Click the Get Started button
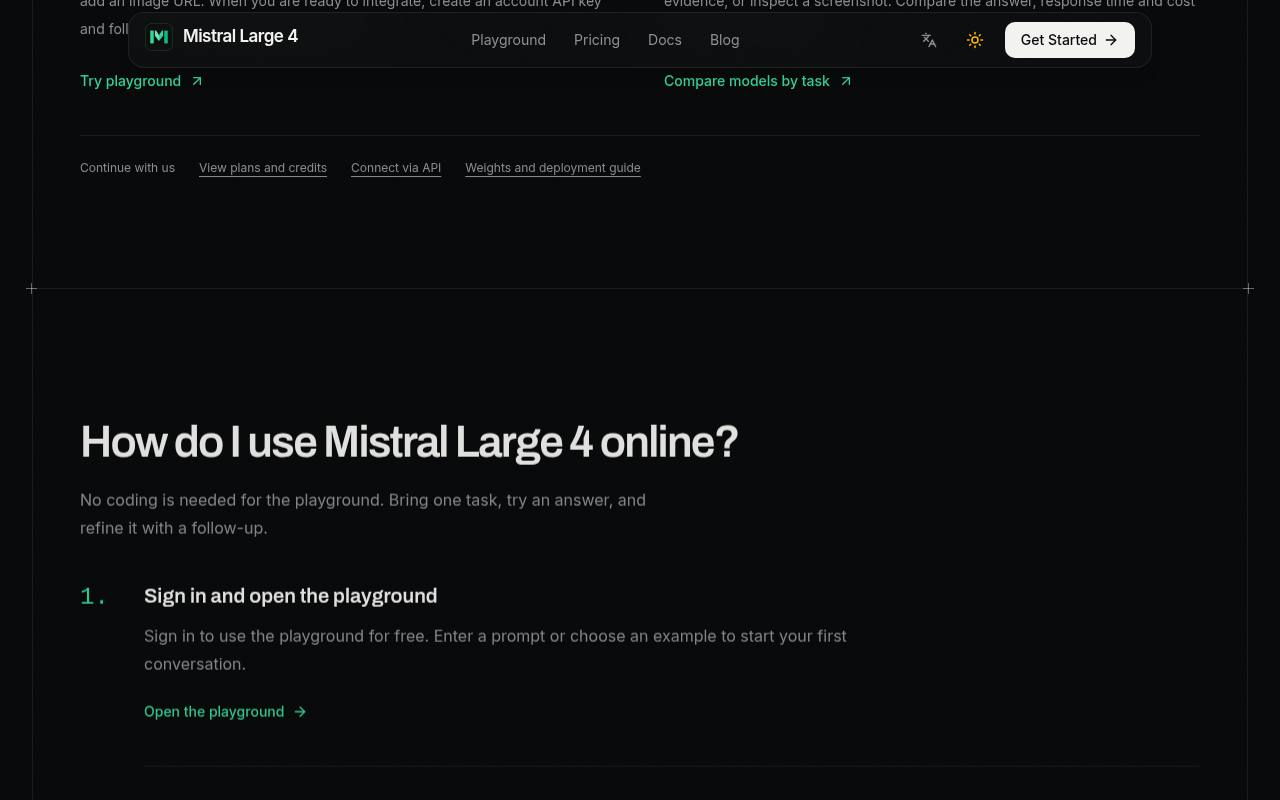Screen dimensions: 1280x800 click(x=1070, y=40)
